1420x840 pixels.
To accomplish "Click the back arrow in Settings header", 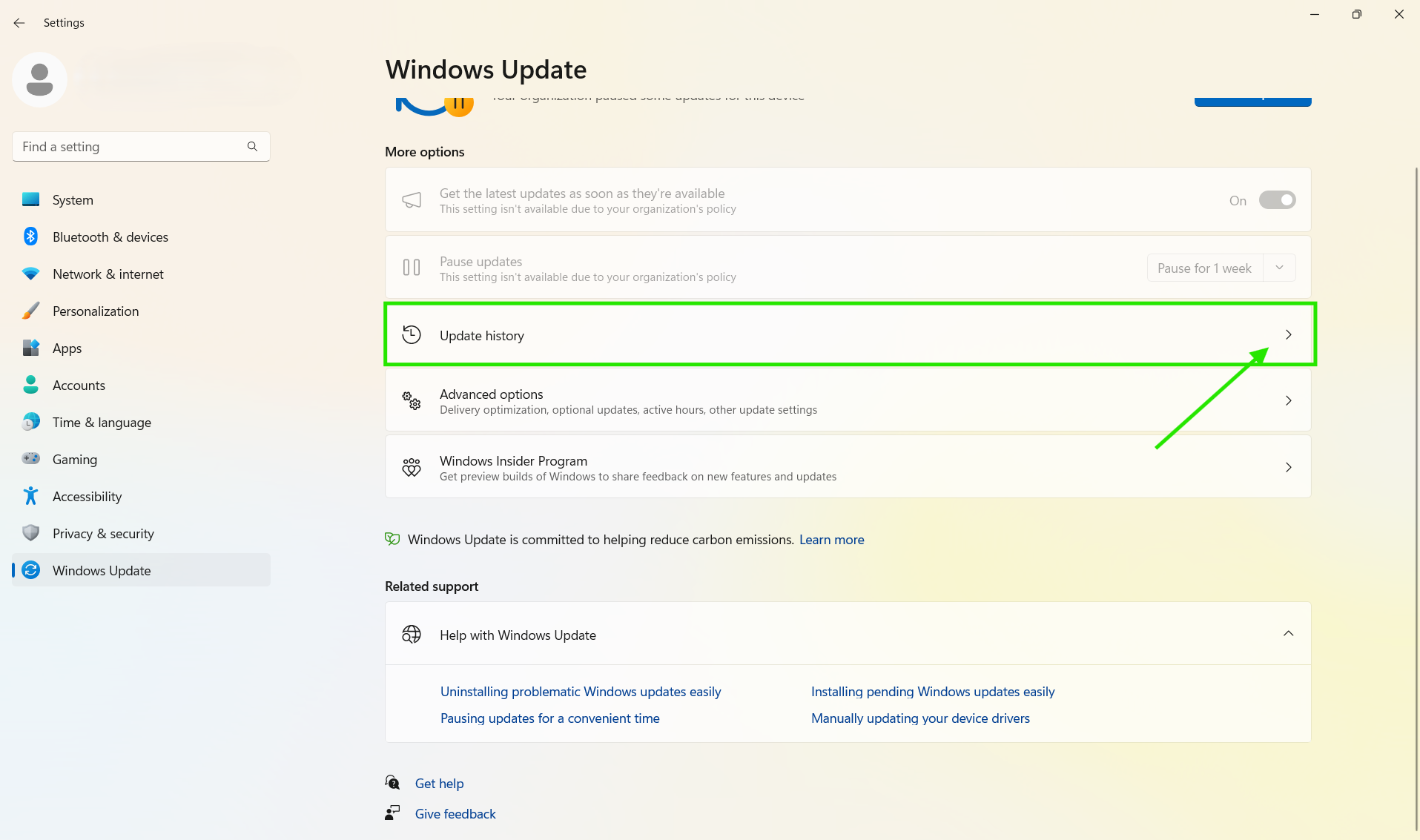I will tap(19, 23).
